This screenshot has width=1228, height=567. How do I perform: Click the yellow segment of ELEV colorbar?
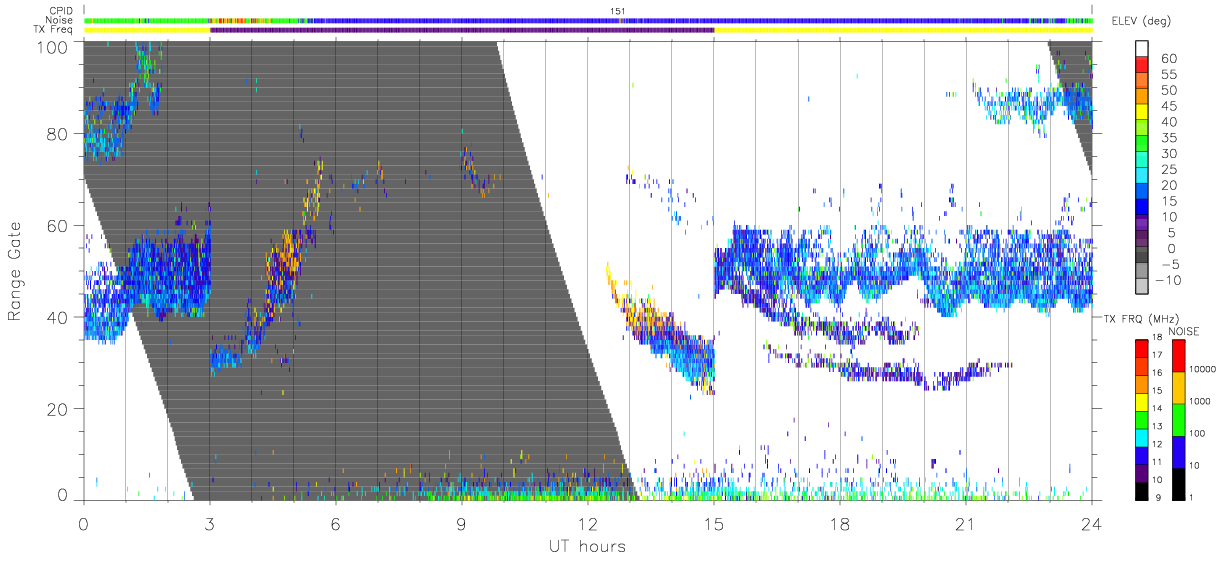[1142, 111]
